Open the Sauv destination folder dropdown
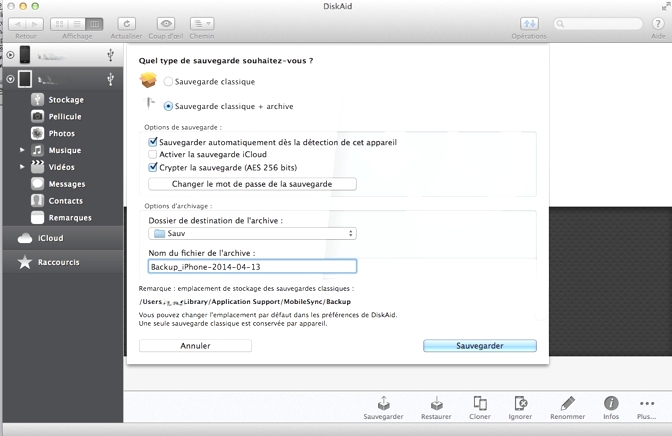The image size is (672, 436). pos(252,233)
